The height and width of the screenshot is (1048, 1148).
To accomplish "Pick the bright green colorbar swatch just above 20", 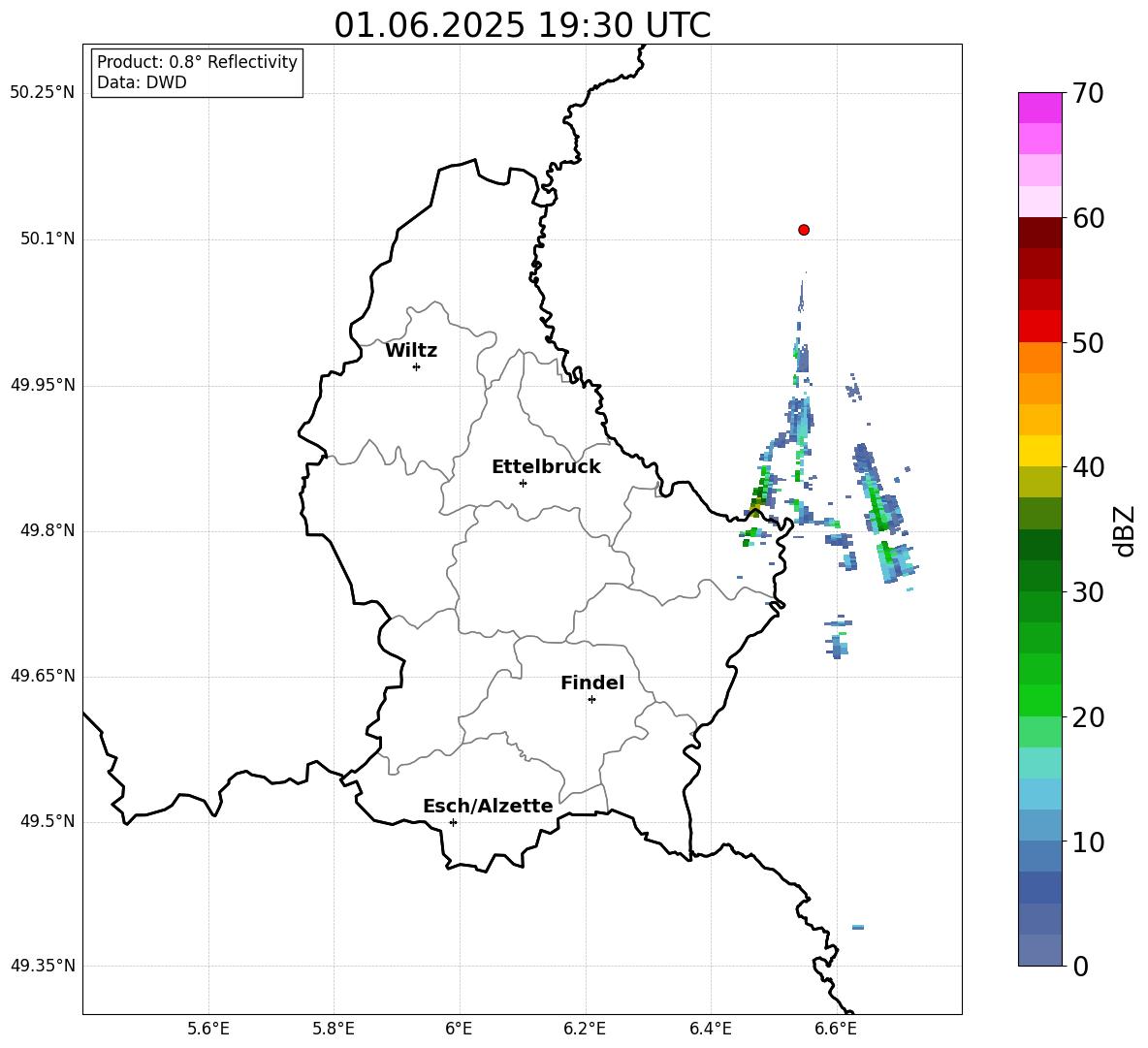I will tap(1039, 700).
